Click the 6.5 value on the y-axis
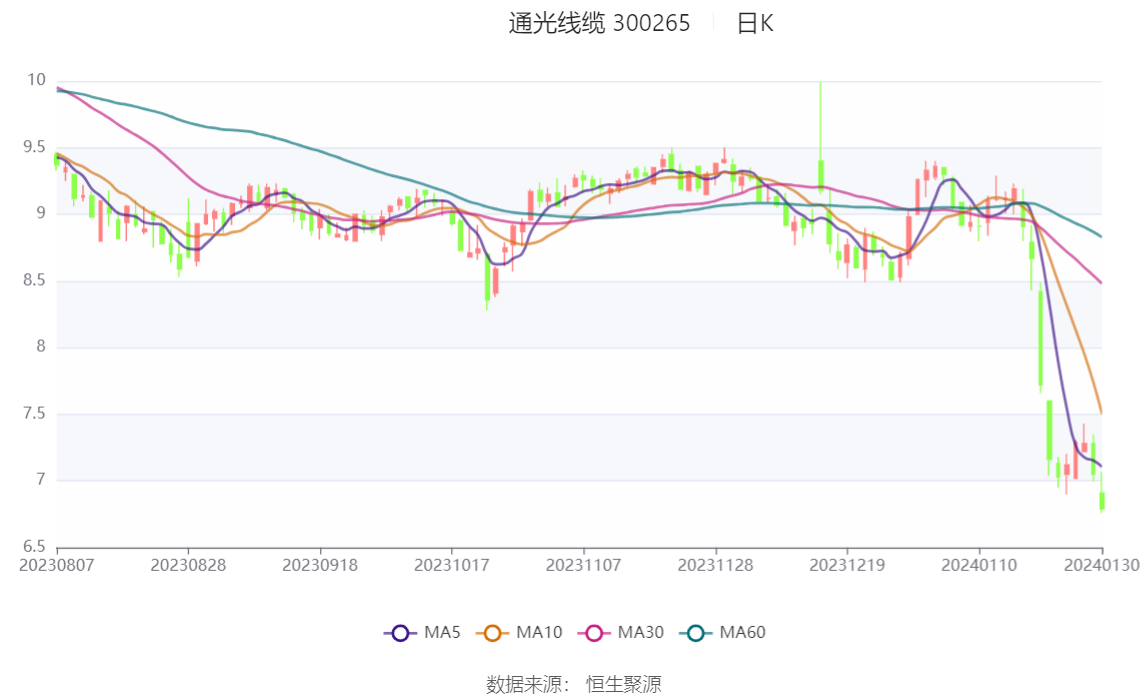Viewport: 1148px width, 699px height. 36,547
